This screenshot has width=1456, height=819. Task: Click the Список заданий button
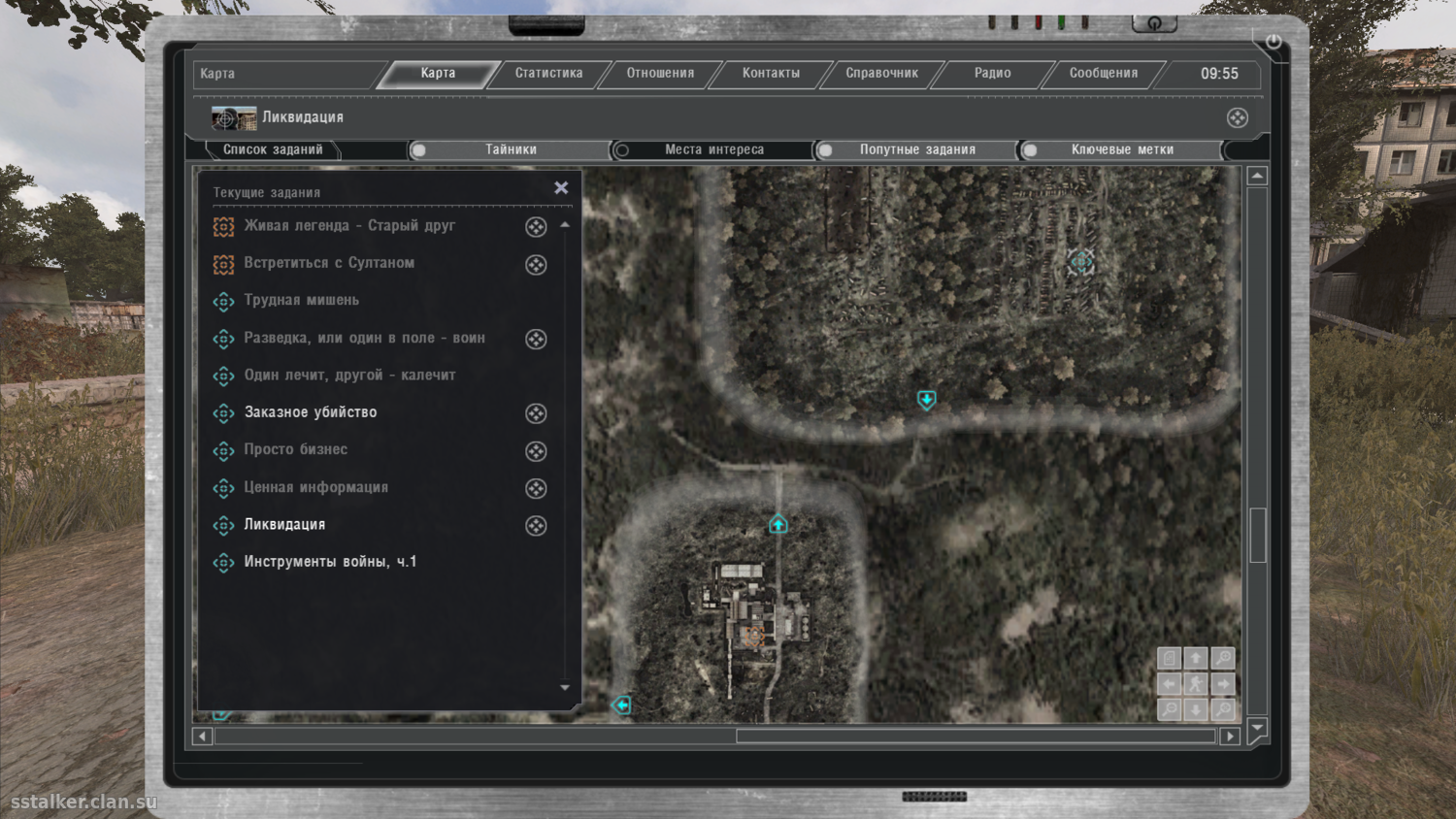[273, 149]
